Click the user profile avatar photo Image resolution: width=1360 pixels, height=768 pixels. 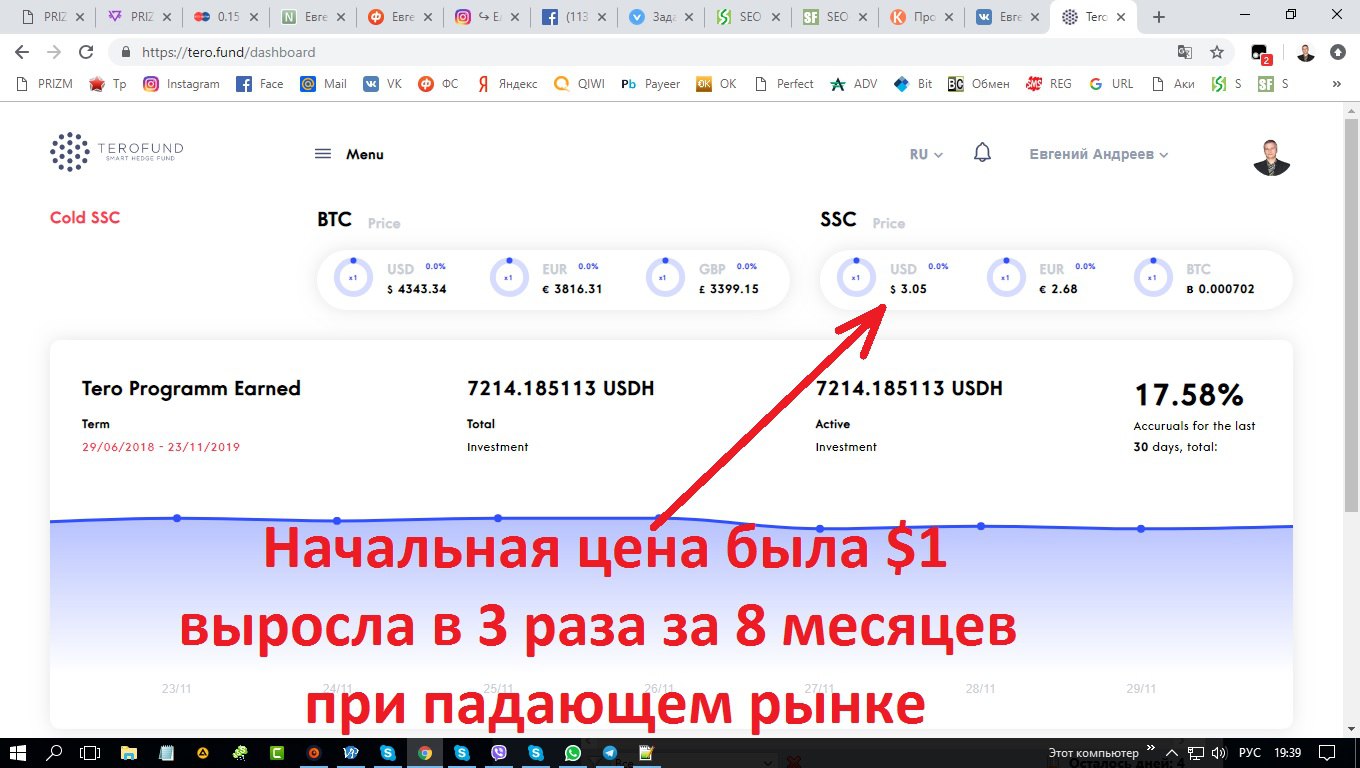(1272, 155)
